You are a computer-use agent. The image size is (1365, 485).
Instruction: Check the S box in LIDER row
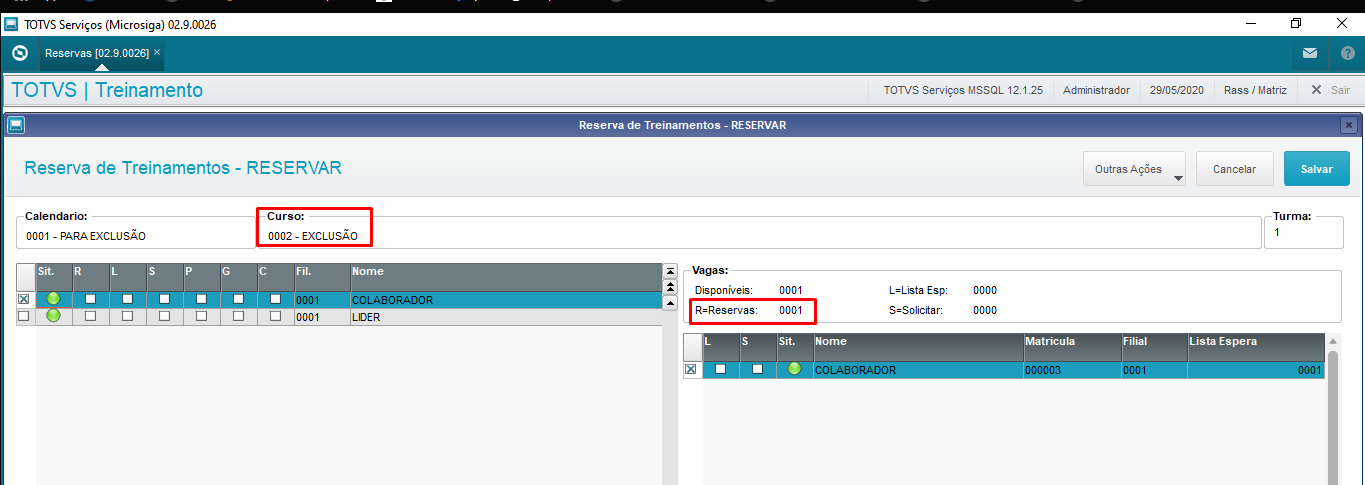click(164, 316)
